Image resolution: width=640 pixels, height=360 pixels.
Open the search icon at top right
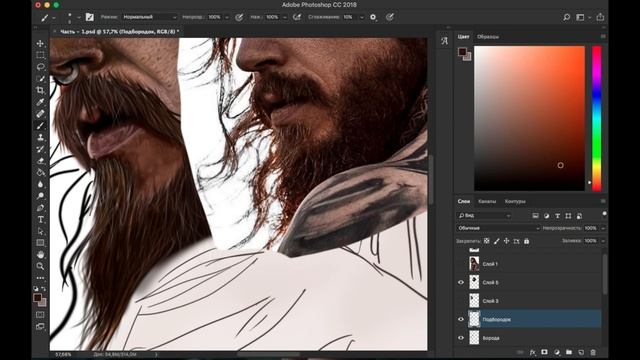pyautogui.click(x=567, y=17)
